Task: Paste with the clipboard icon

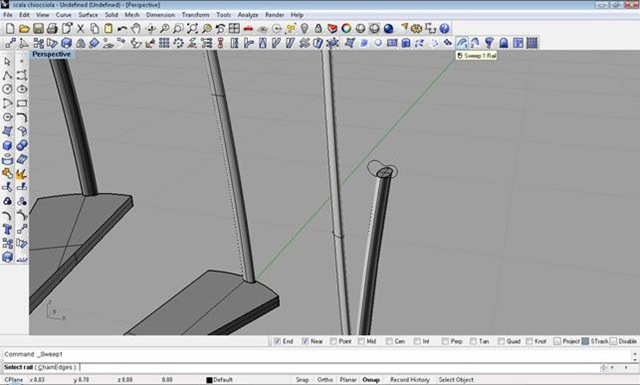Action: (109, 29)
